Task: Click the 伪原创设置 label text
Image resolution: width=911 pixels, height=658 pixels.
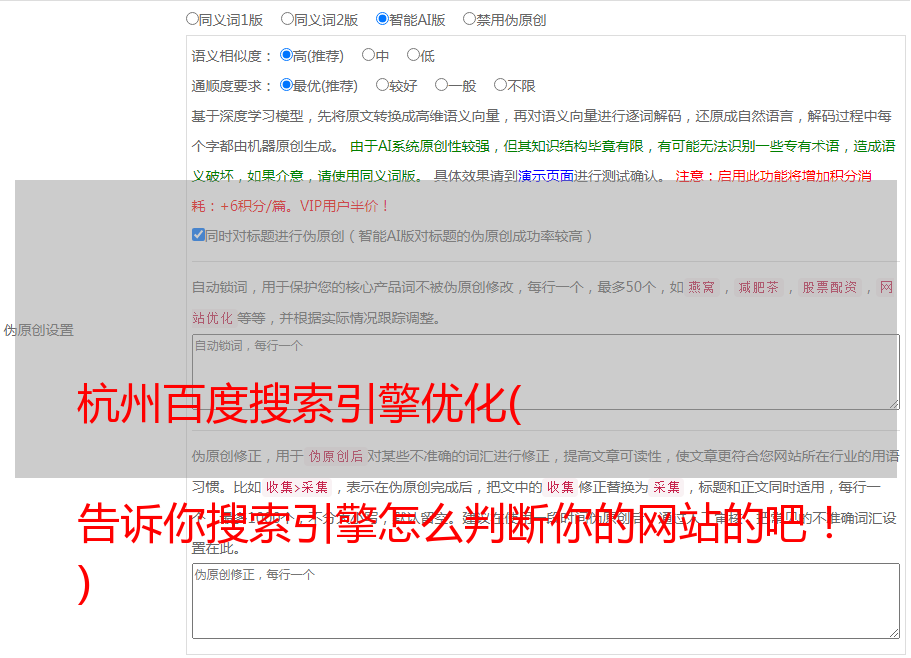Action: [38, 330]
